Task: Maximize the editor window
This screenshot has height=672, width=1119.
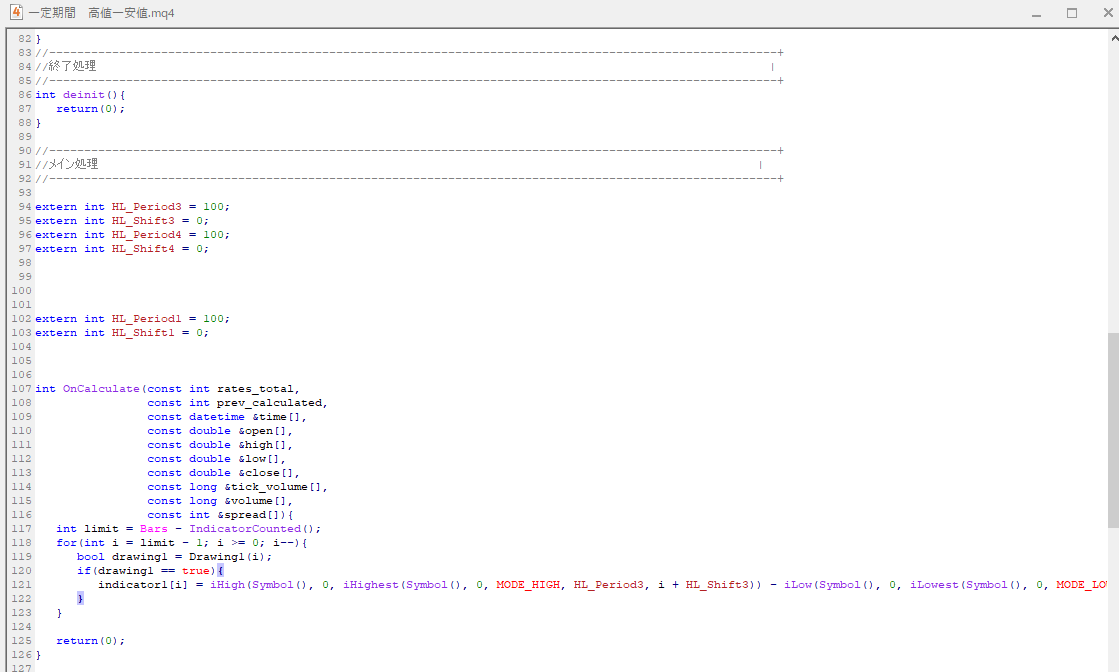Action: [1072, 13]
